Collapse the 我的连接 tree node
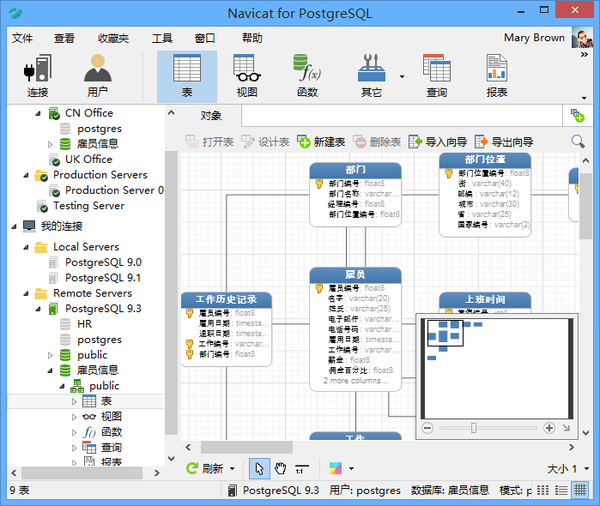This screenshot has width=600, height=506. [x=12, y=226]
